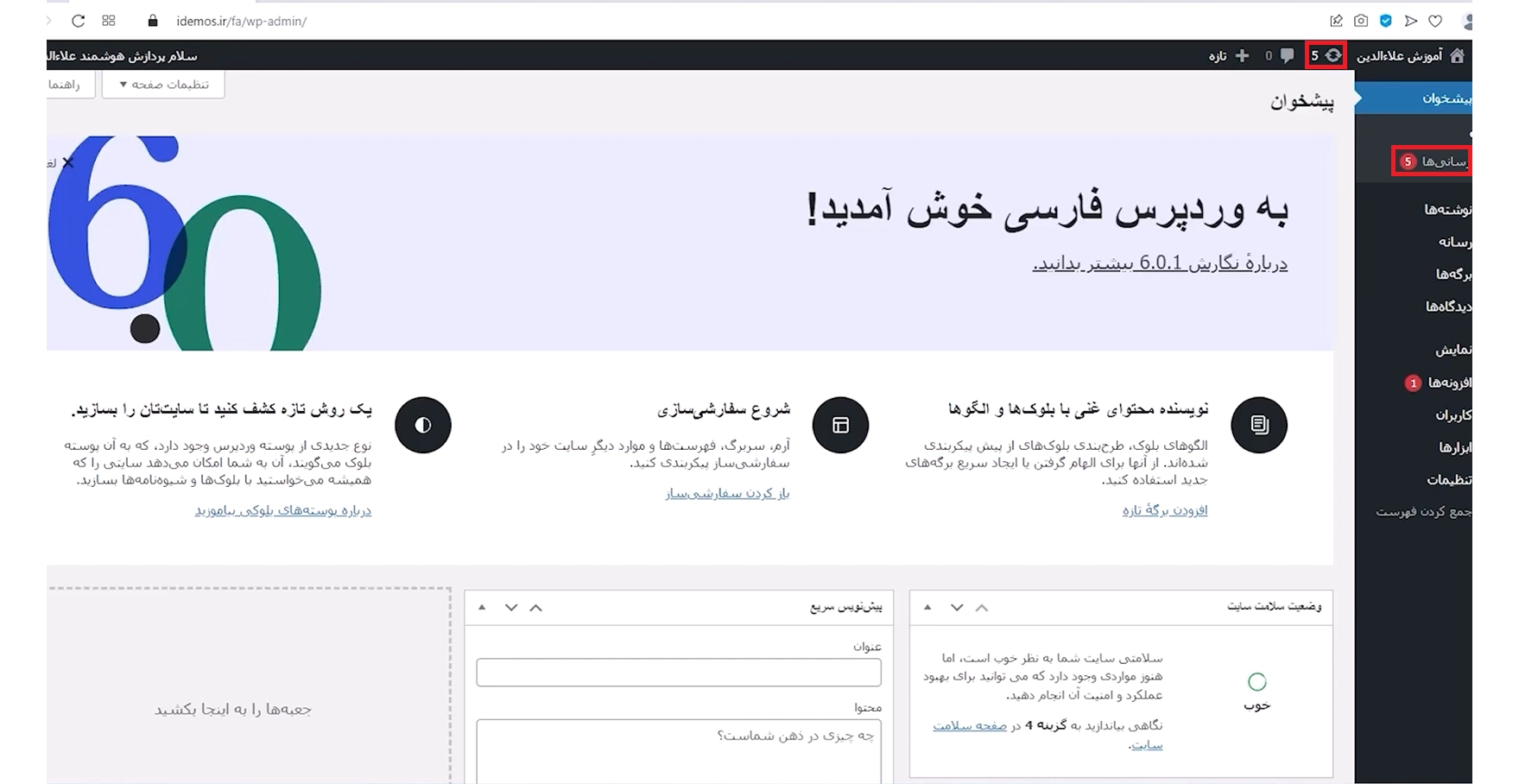
Task: Click the عنوان title input field
Action: [x=679, y=673]
